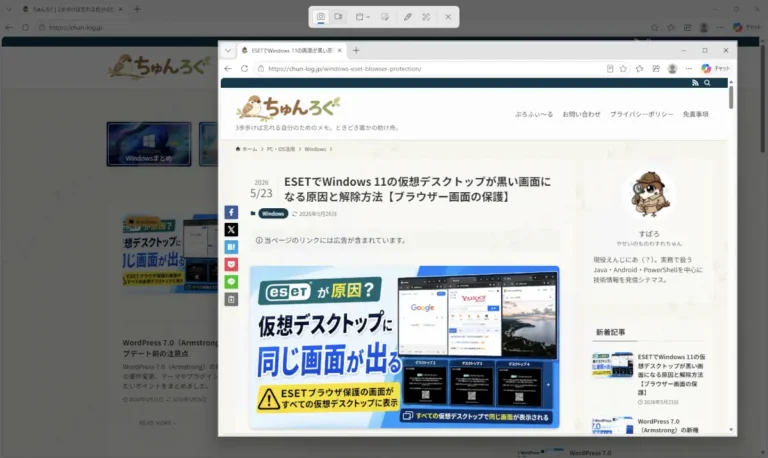Click the ホーム breadcrumb link
768x458 pixels.
click(x=246, y=149)
